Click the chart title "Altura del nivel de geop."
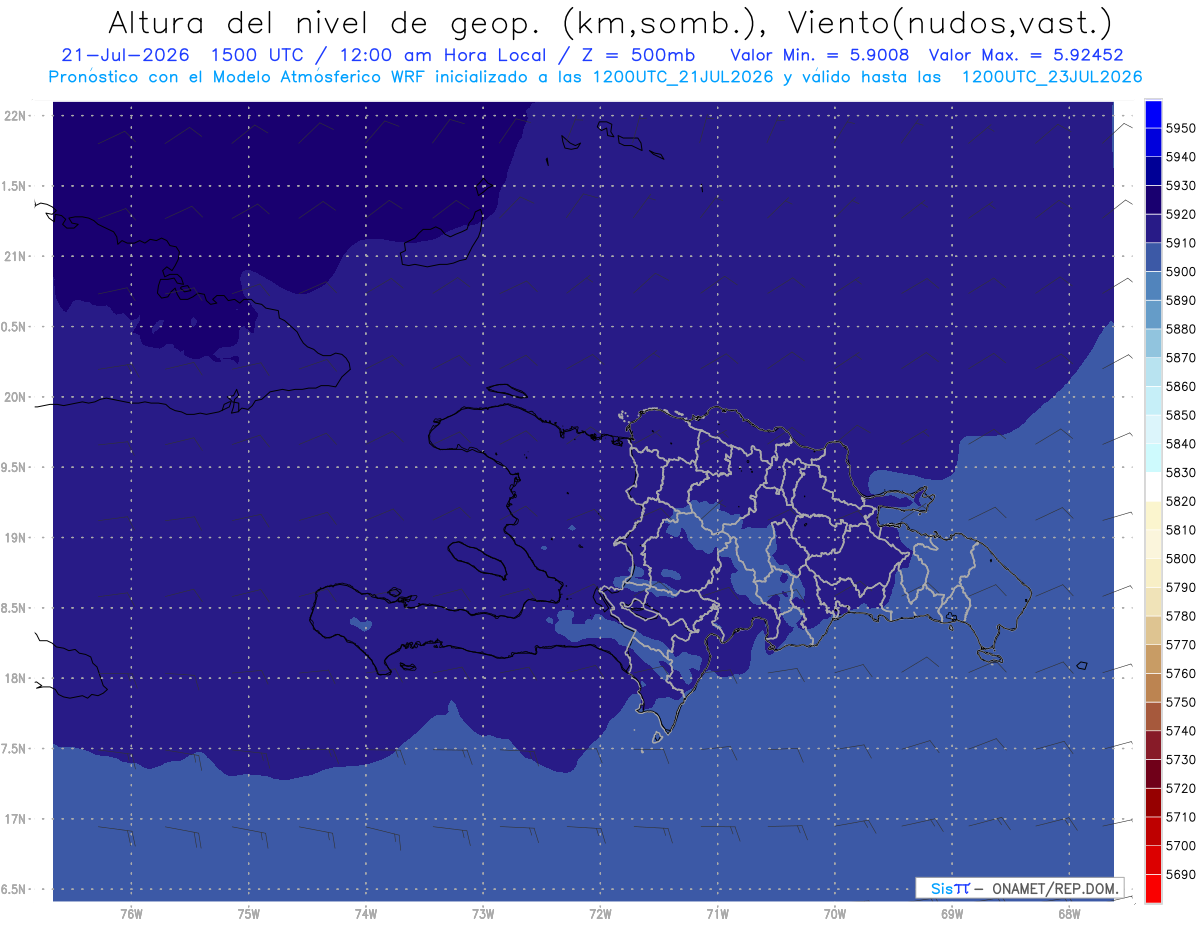The height and width of the screenshot is (927, 1200). point(326,22)
